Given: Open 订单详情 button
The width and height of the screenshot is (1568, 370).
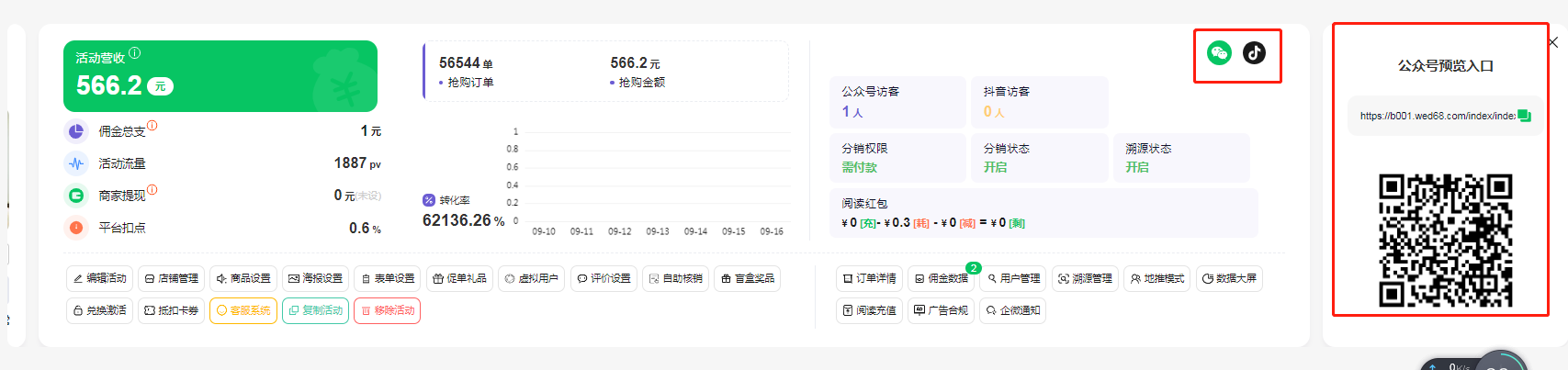Looking at the screenshot, I should [869, 278].
